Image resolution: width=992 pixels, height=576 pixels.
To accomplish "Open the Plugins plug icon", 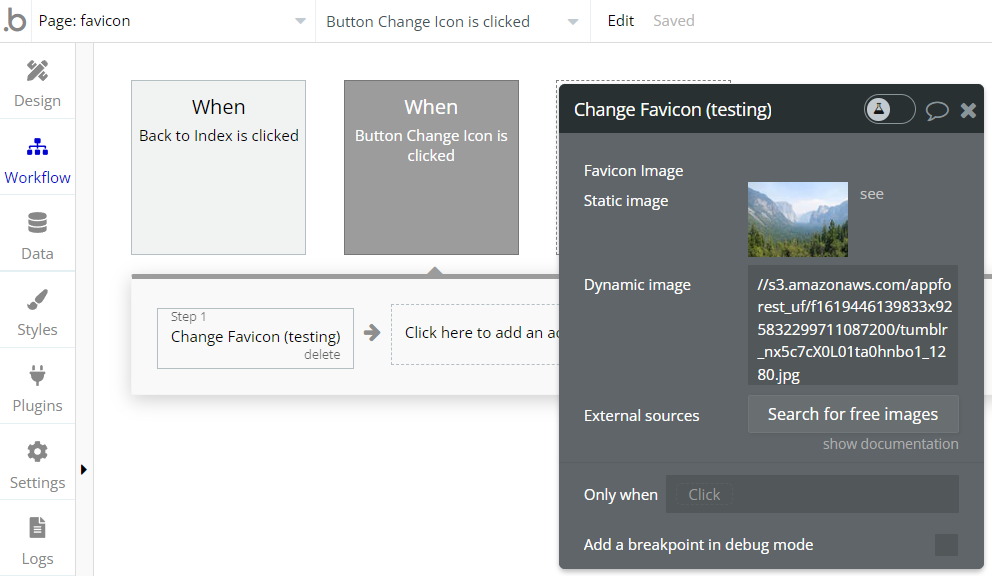I will point(37,376).
